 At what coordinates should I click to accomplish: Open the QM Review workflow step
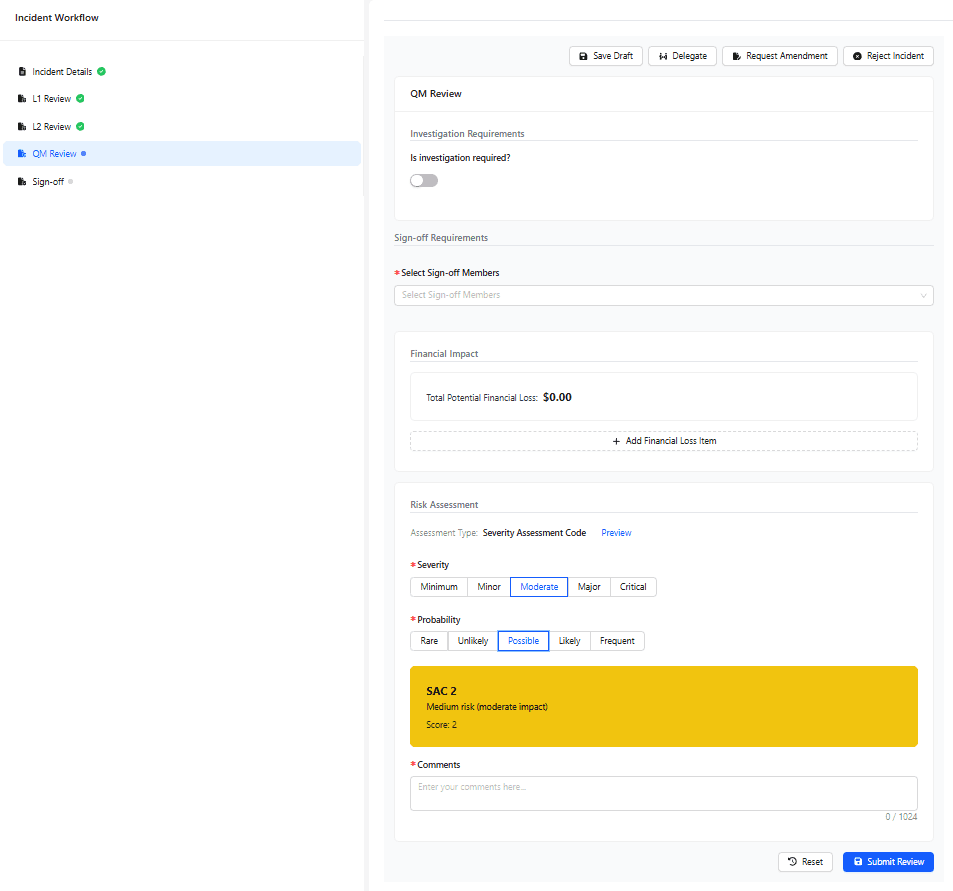(x=54, y=154)
